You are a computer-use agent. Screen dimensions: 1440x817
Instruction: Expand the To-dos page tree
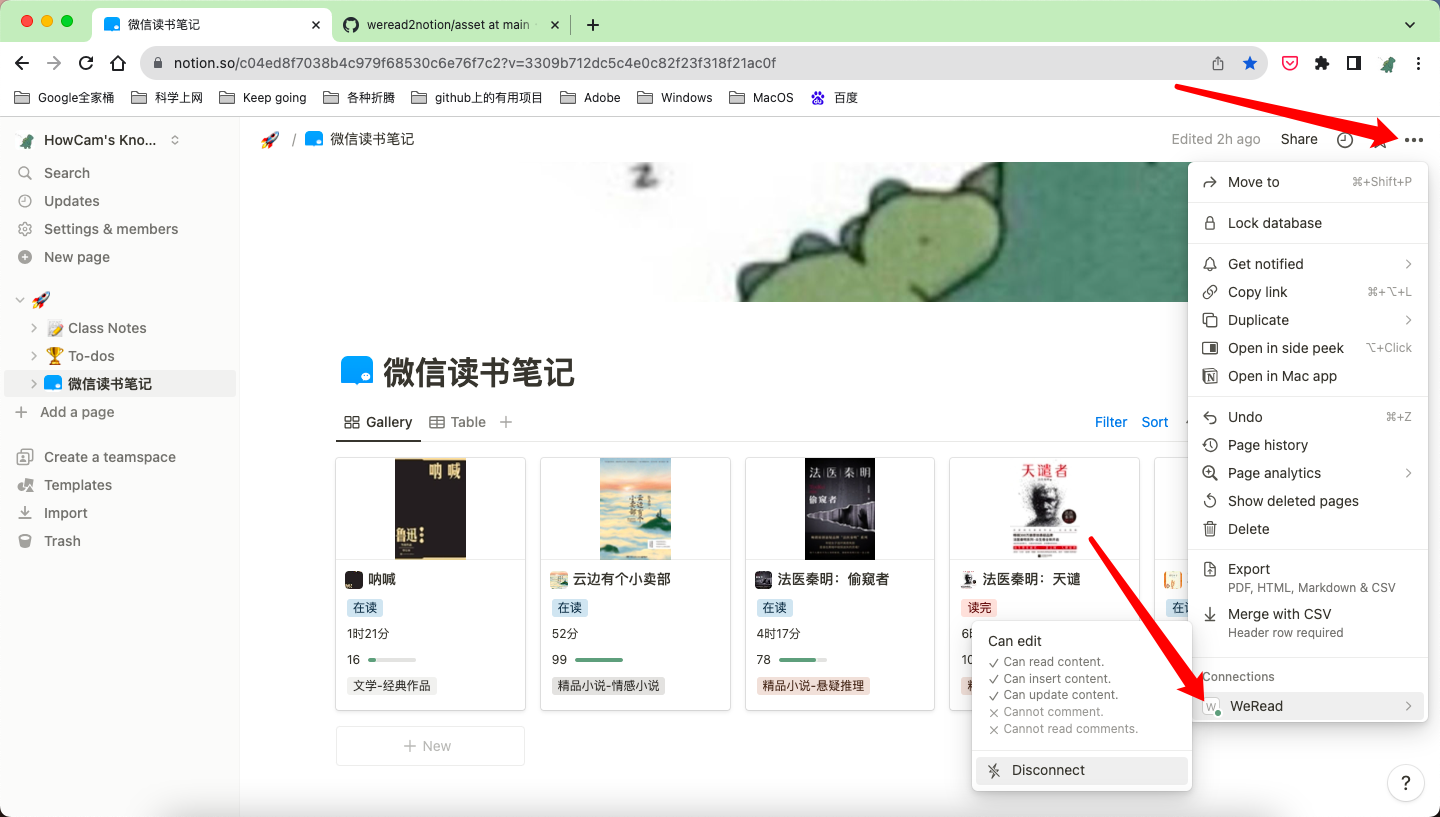[34, 356]
